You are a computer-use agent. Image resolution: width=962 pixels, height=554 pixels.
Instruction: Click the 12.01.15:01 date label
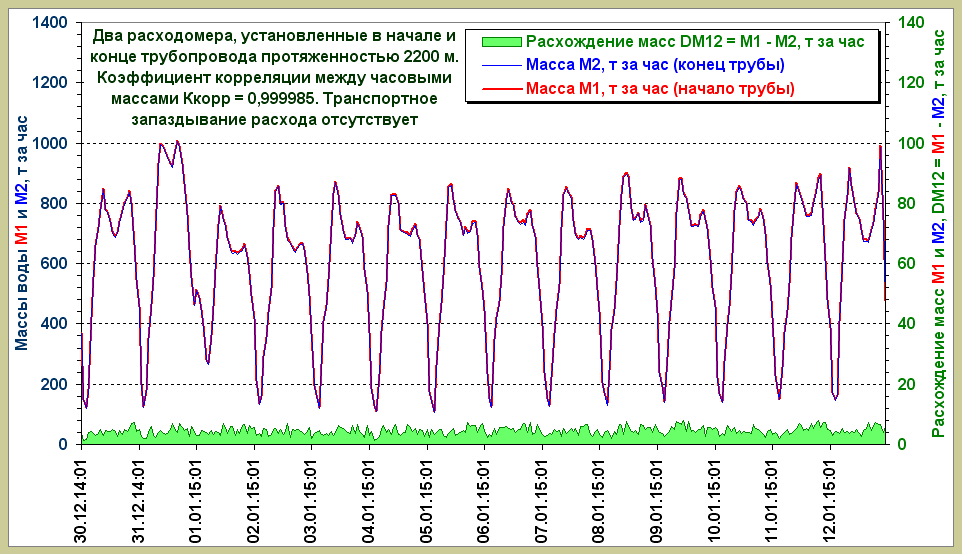tap(830, 498)
